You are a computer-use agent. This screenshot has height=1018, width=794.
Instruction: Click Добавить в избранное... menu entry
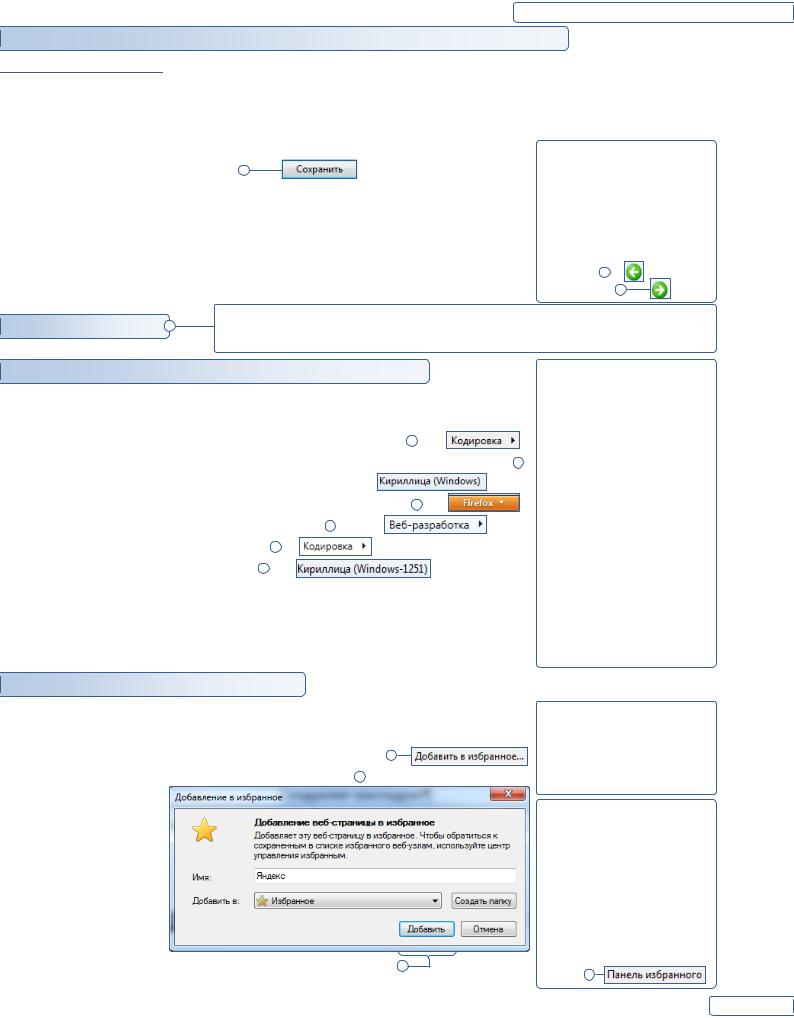click(x=469, y=756)
